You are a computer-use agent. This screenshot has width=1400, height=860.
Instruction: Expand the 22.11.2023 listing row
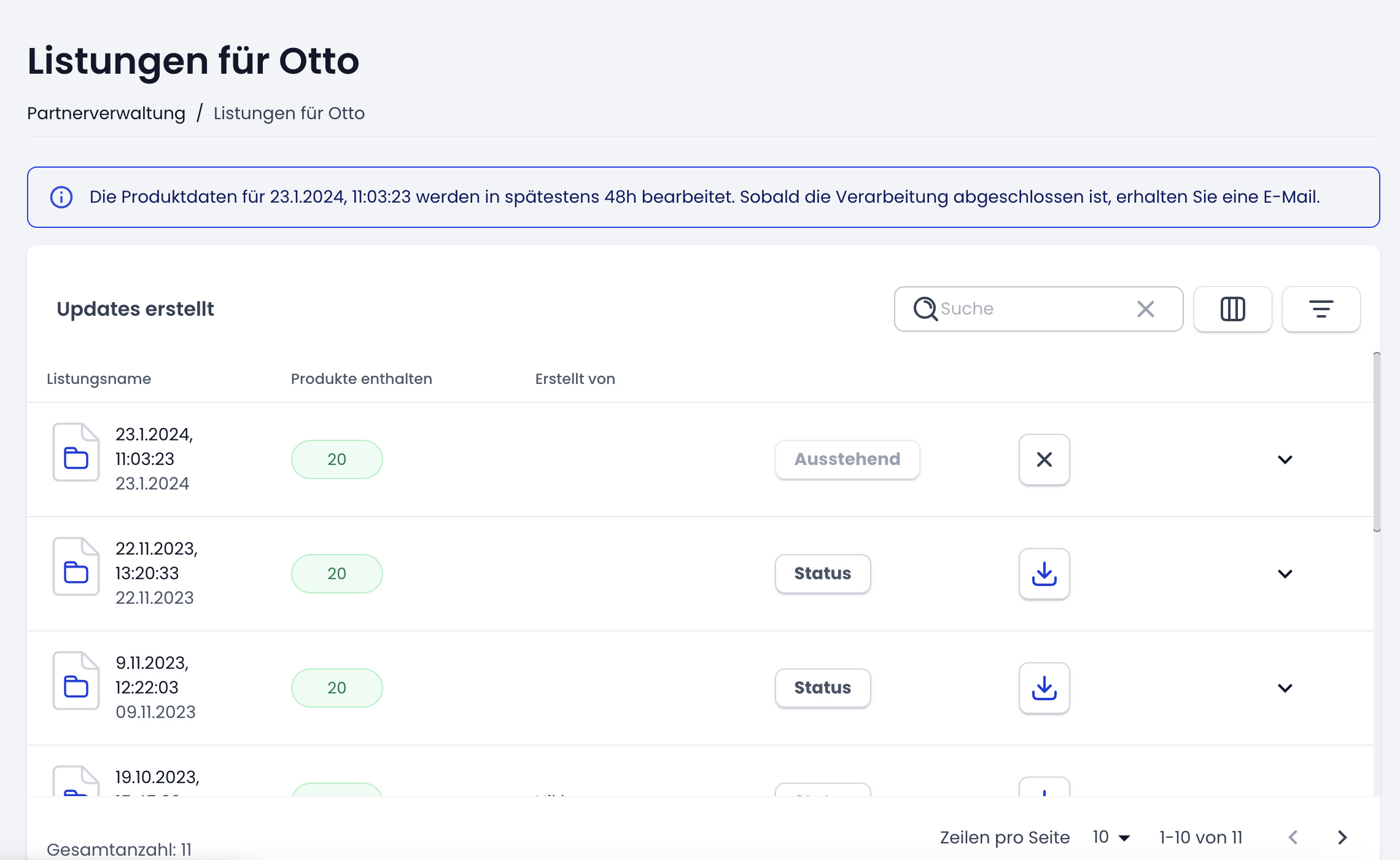pos(1285,574)
